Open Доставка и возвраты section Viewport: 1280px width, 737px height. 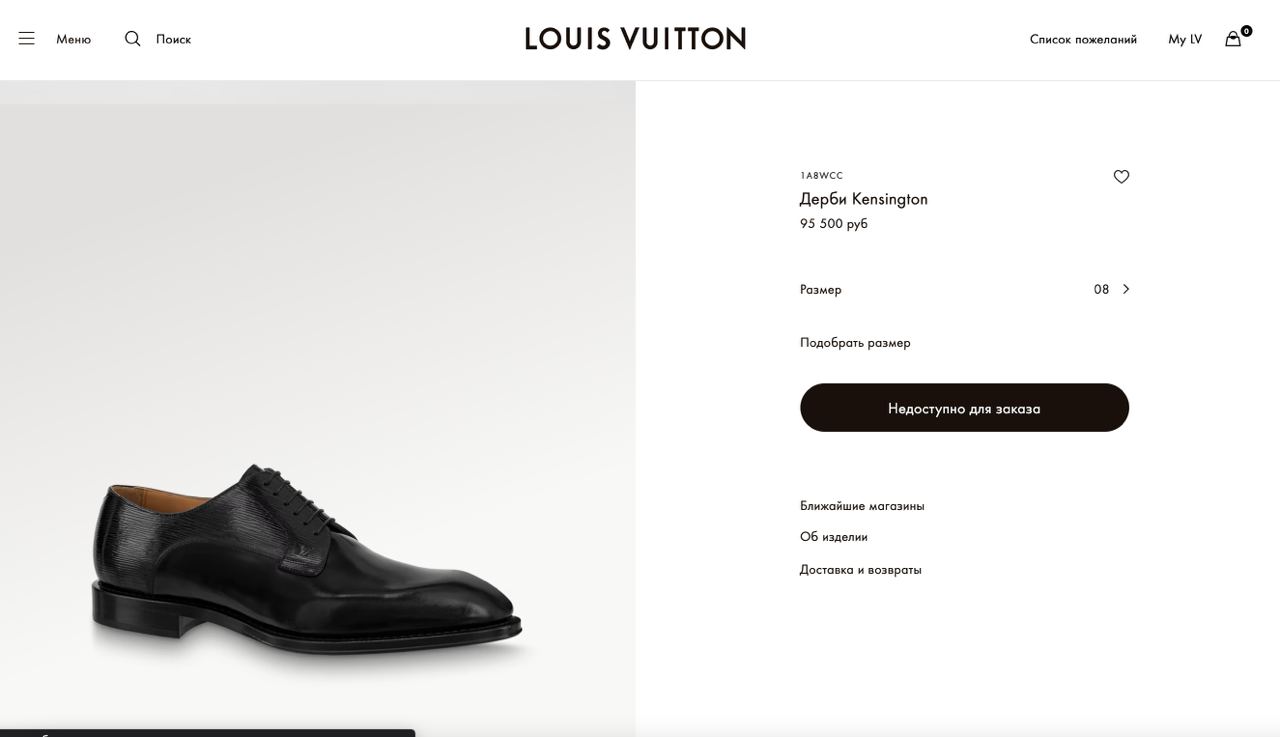(861, 570)
